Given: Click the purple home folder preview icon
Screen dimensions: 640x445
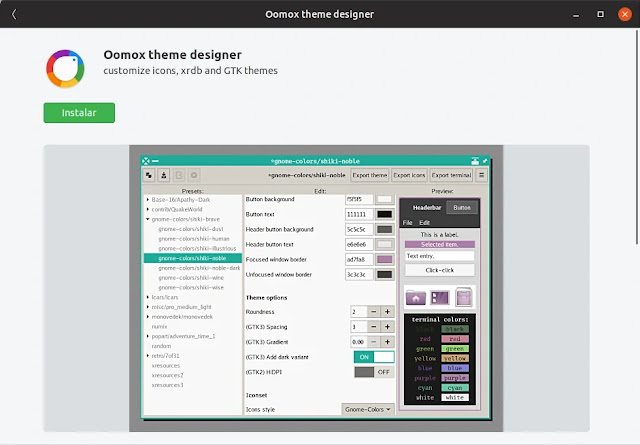Looking at the screenshot, I should pyautogui.click(x=416, y=297).
